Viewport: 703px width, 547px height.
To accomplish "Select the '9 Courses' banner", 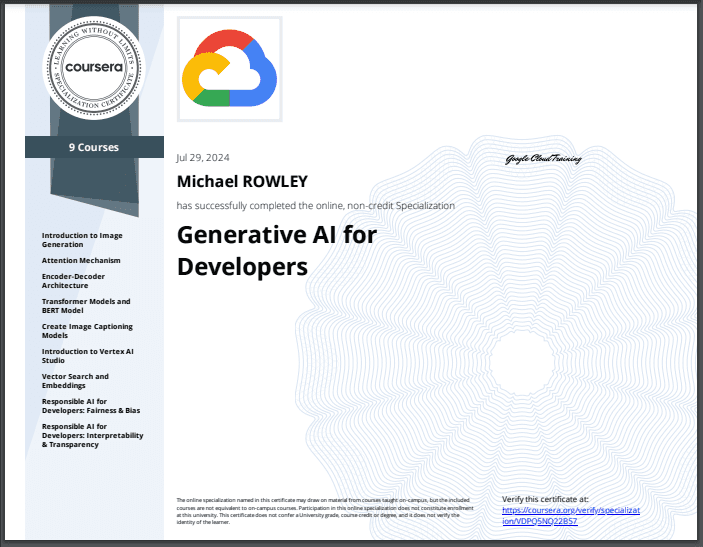I will 94,147.
